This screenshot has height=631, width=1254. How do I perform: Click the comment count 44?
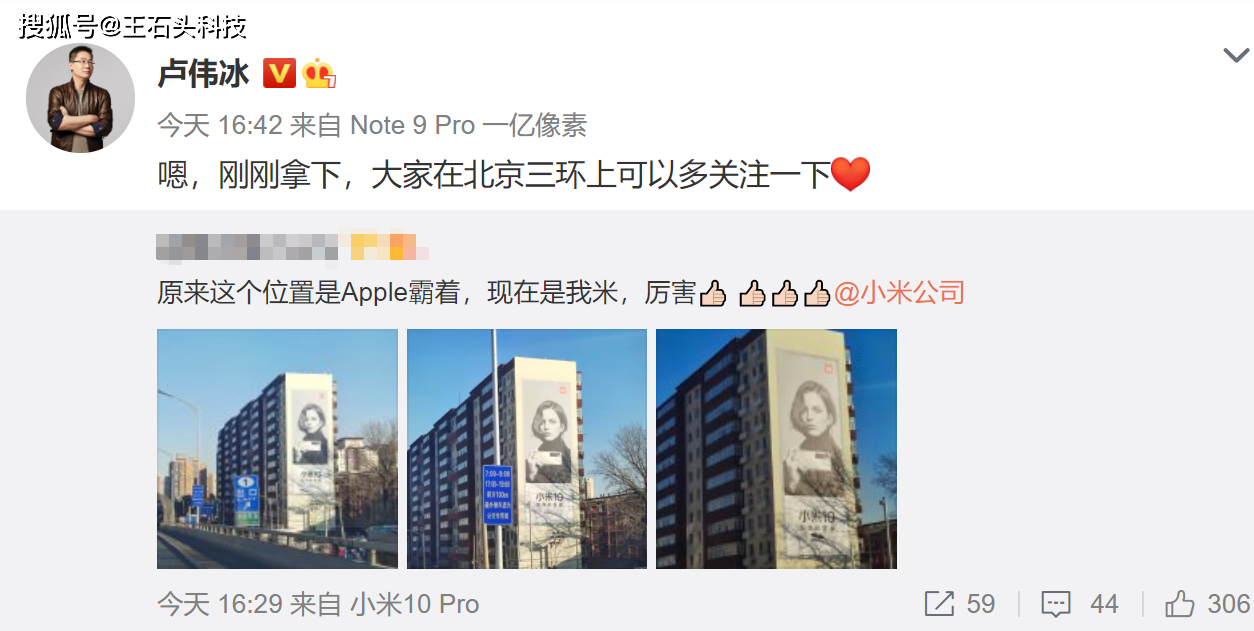1104,604
